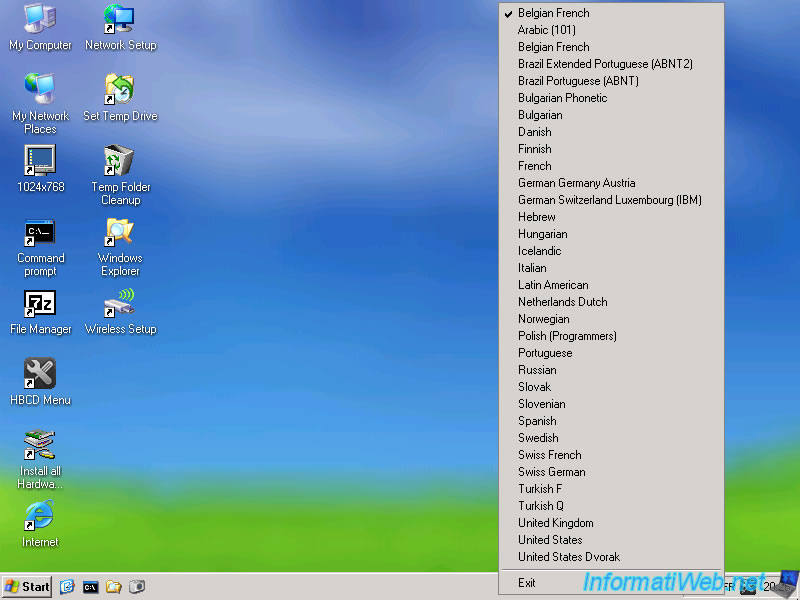This screenshot has height=600, width=800.
Task: Choose Spanish keyboard layout
Action: coord(611,421)
